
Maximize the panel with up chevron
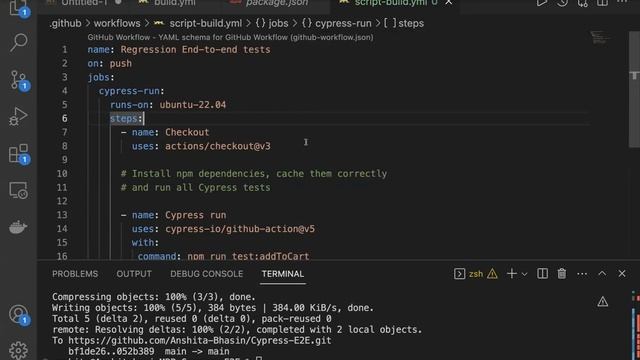[x=602, y=273]
